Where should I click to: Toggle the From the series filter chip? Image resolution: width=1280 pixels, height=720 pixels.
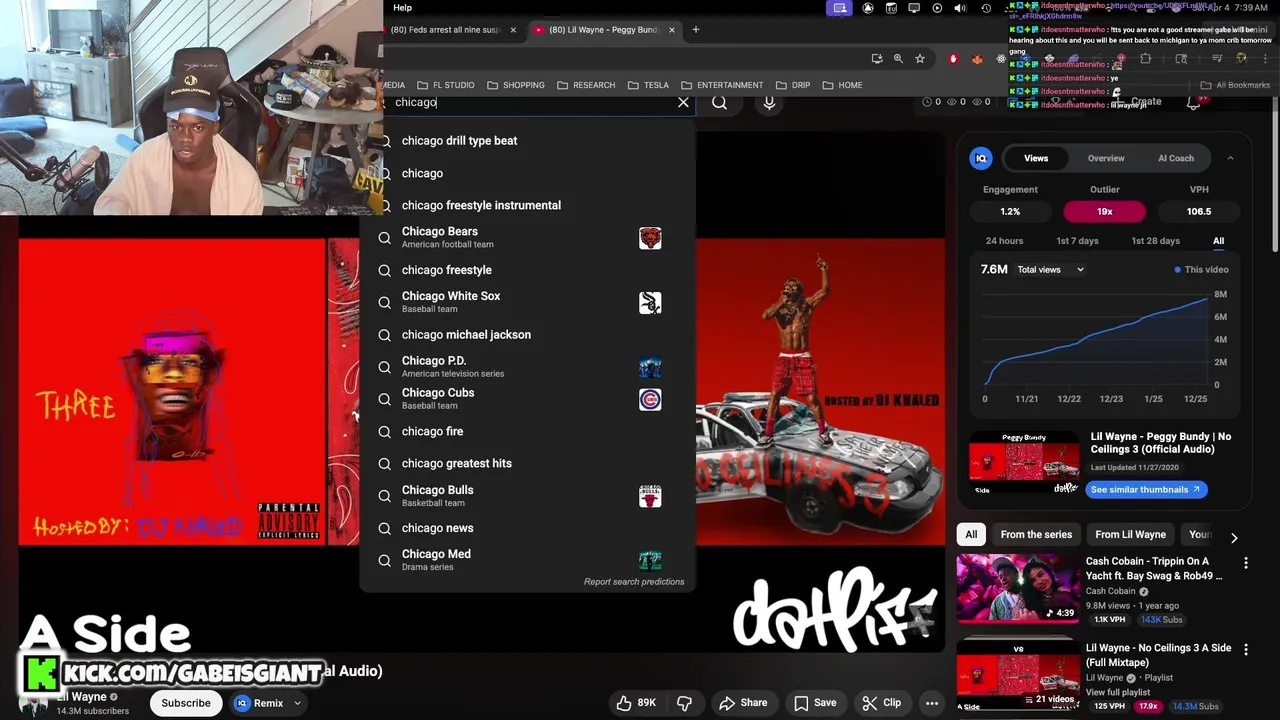click(1036, 534)
